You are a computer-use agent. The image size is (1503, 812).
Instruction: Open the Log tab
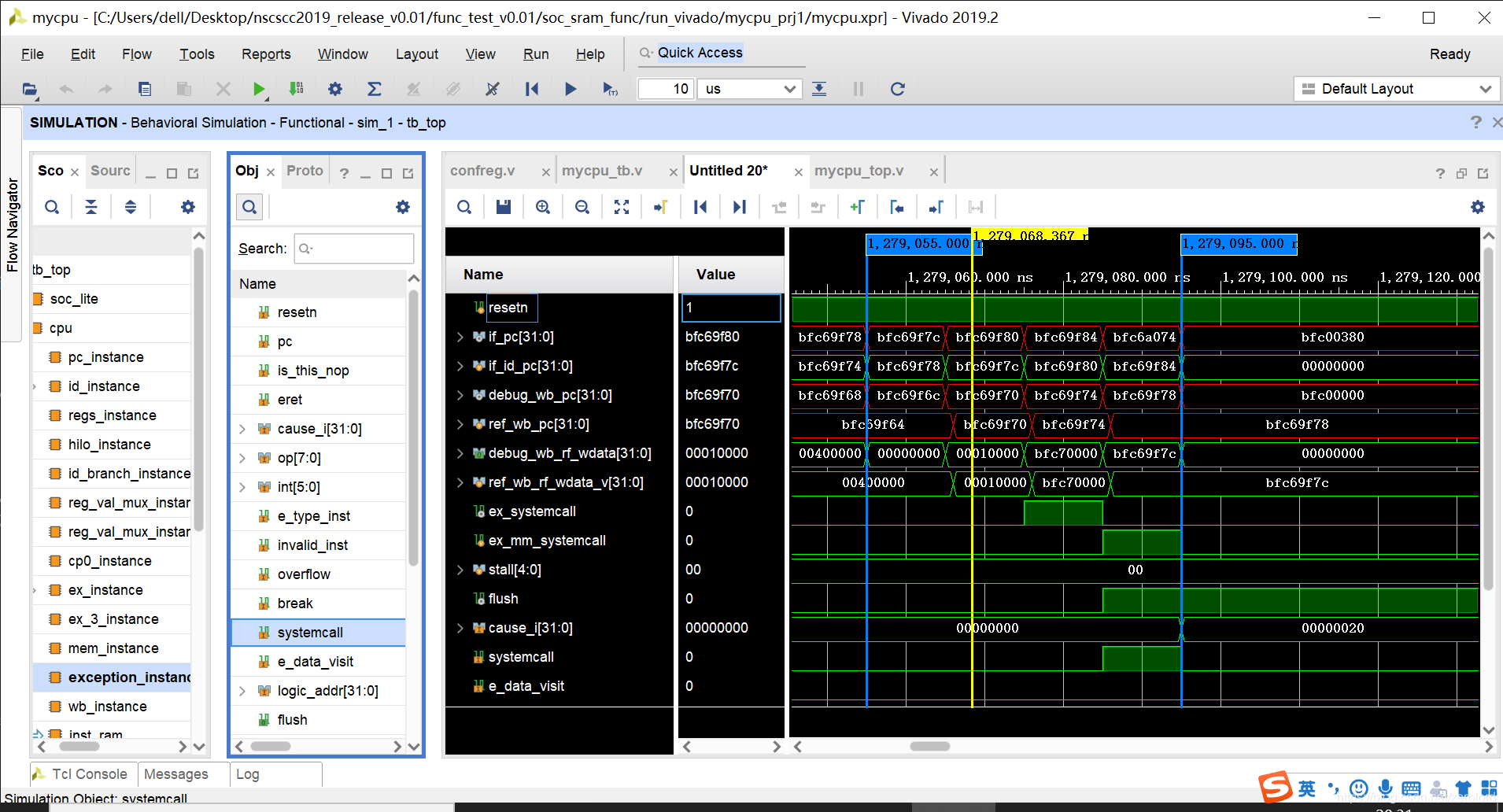pyautogui.click(x=248, y=774)
